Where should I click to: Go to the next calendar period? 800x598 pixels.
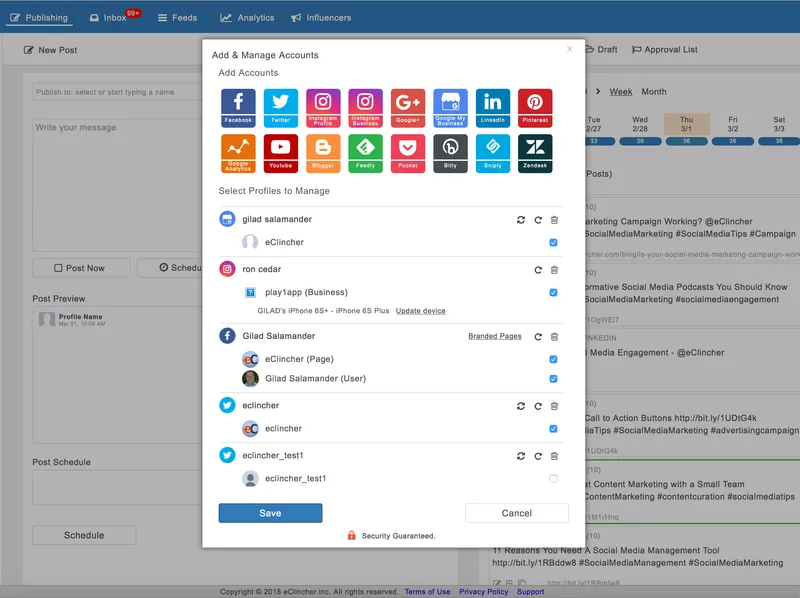[x=598, y=92]
